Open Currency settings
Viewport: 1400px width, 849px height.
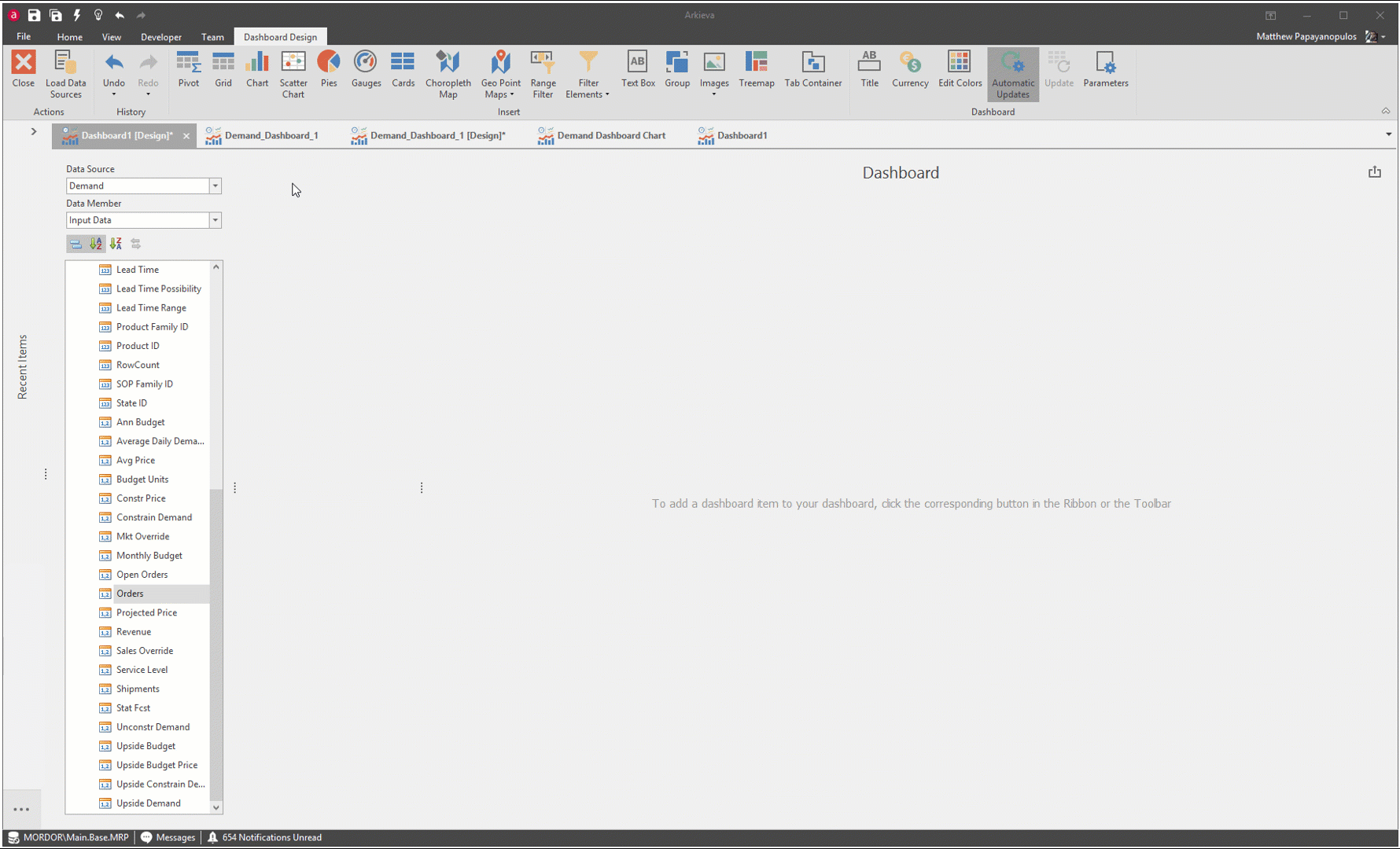coord(910,69)
